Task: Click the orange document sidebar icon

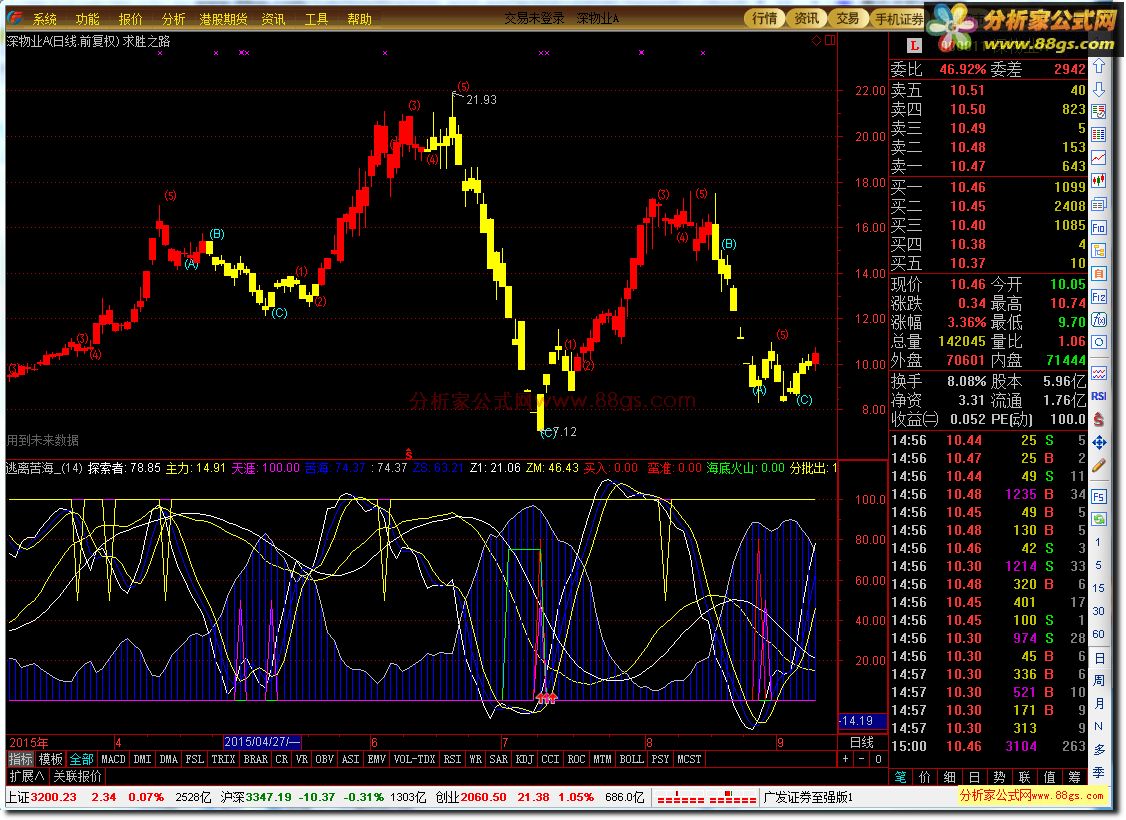Action: point(1099,274)
